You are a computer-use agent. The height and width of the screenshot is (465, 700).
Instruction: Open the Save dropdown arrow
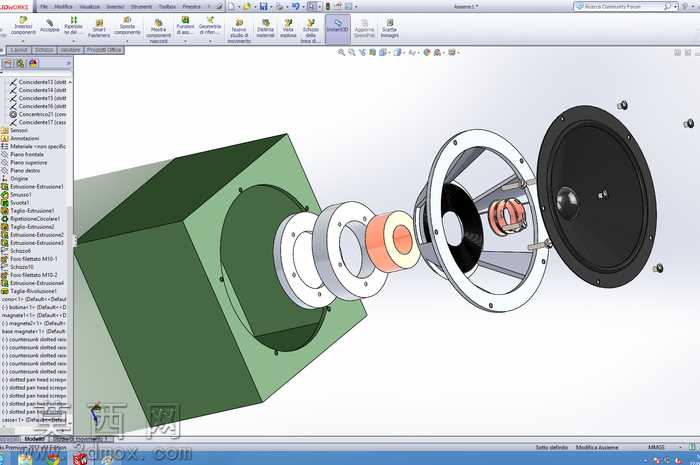(x=271, y=7)
